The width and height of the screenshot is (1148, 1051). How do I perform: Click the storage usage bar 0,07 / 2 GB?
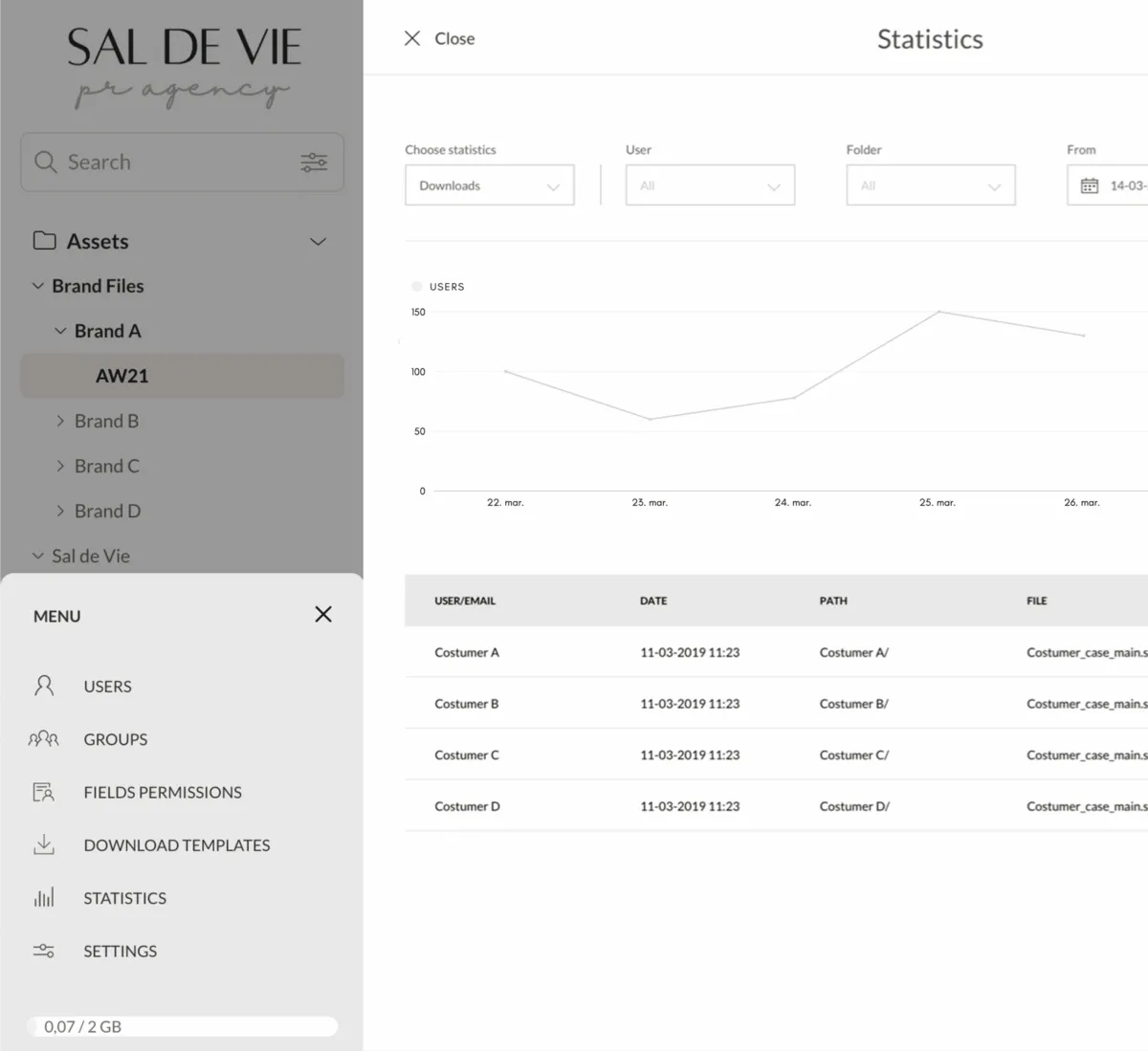coord(182,1026)
